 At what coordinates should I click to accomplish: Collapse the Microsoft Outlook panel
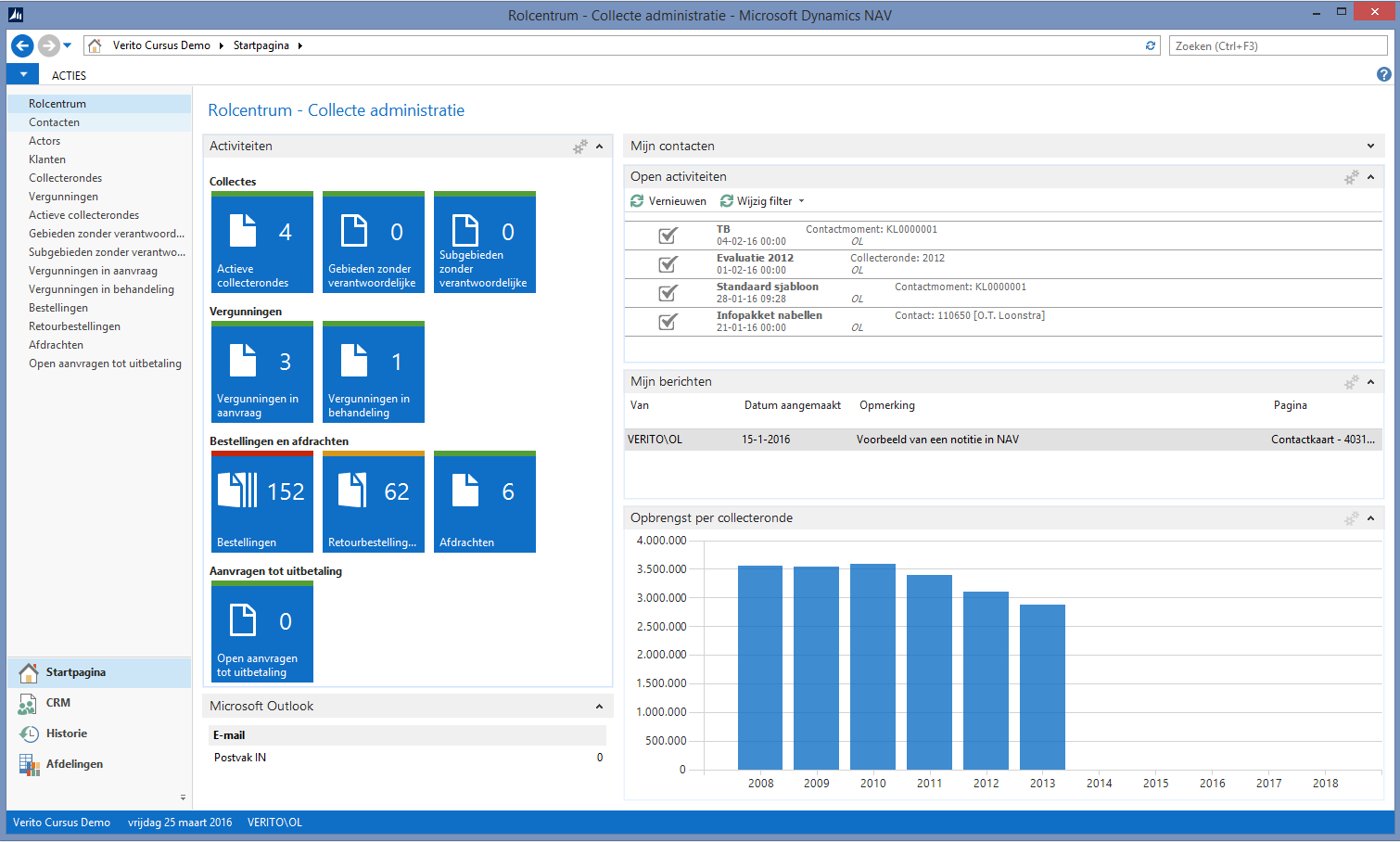(x=600, y=707)
